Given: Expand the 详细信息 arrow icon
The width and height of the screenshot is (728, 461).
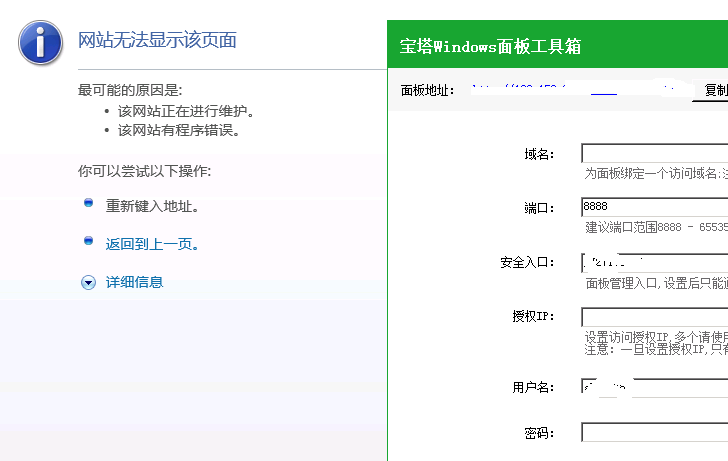Looking at the screenshot, I should [88, 282].
